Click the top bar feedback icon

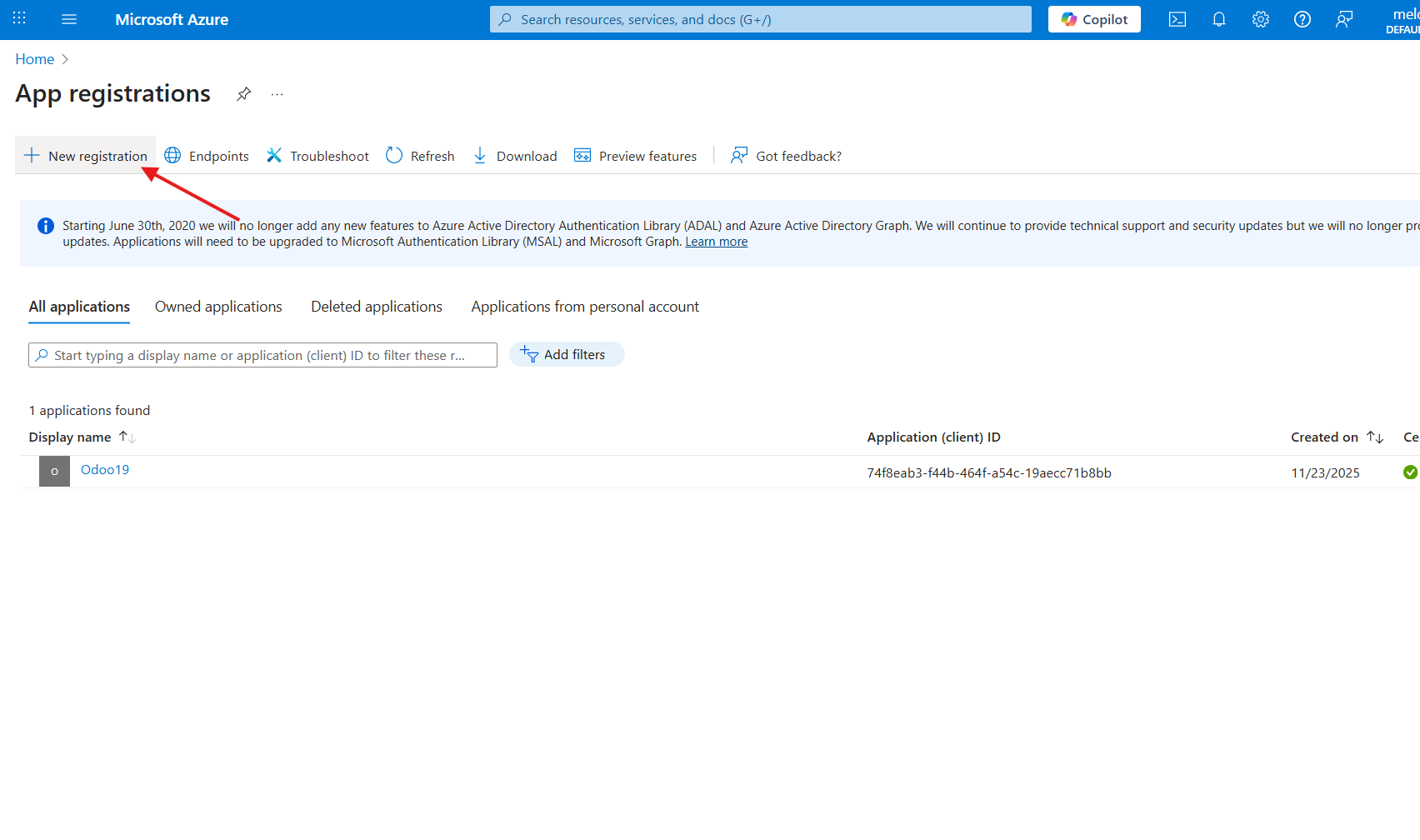[x=1343, y=19]
